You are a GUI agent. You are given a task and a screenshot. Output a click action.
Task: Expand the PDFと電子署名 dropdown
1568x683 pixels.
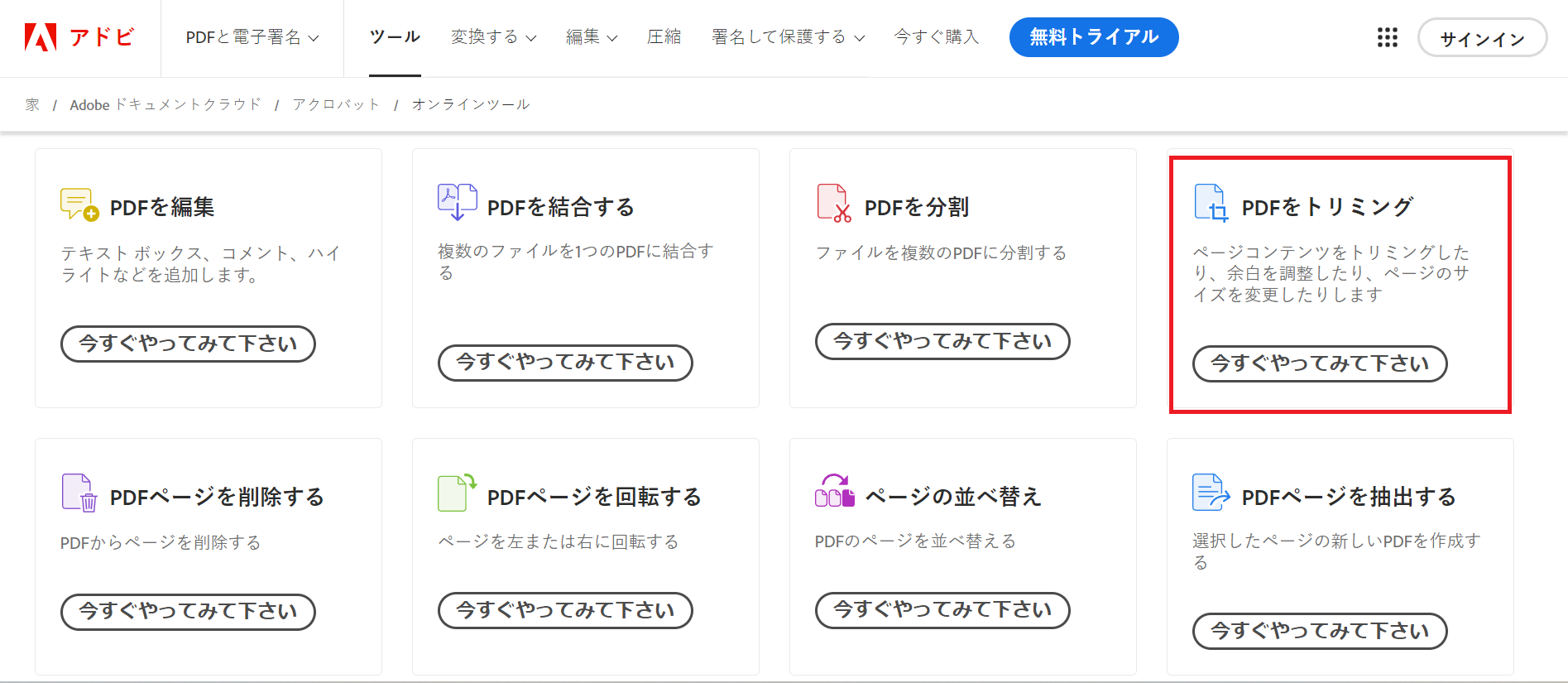tap(252, 37)
